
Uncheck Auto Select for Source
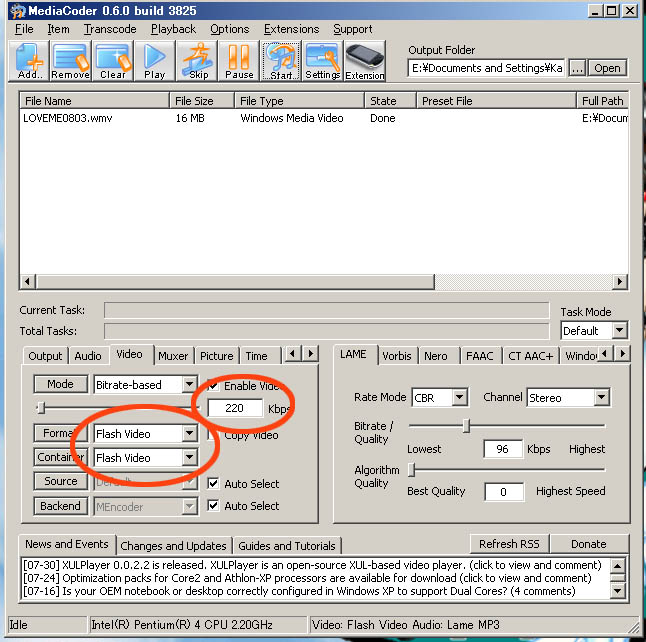tap(213, 483)
